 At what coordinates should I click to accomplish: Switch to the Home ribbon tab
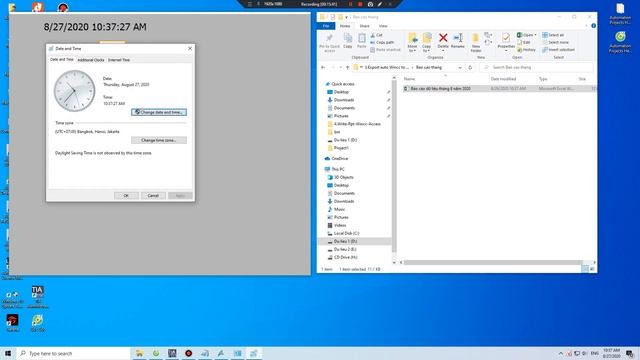point(345,26)
